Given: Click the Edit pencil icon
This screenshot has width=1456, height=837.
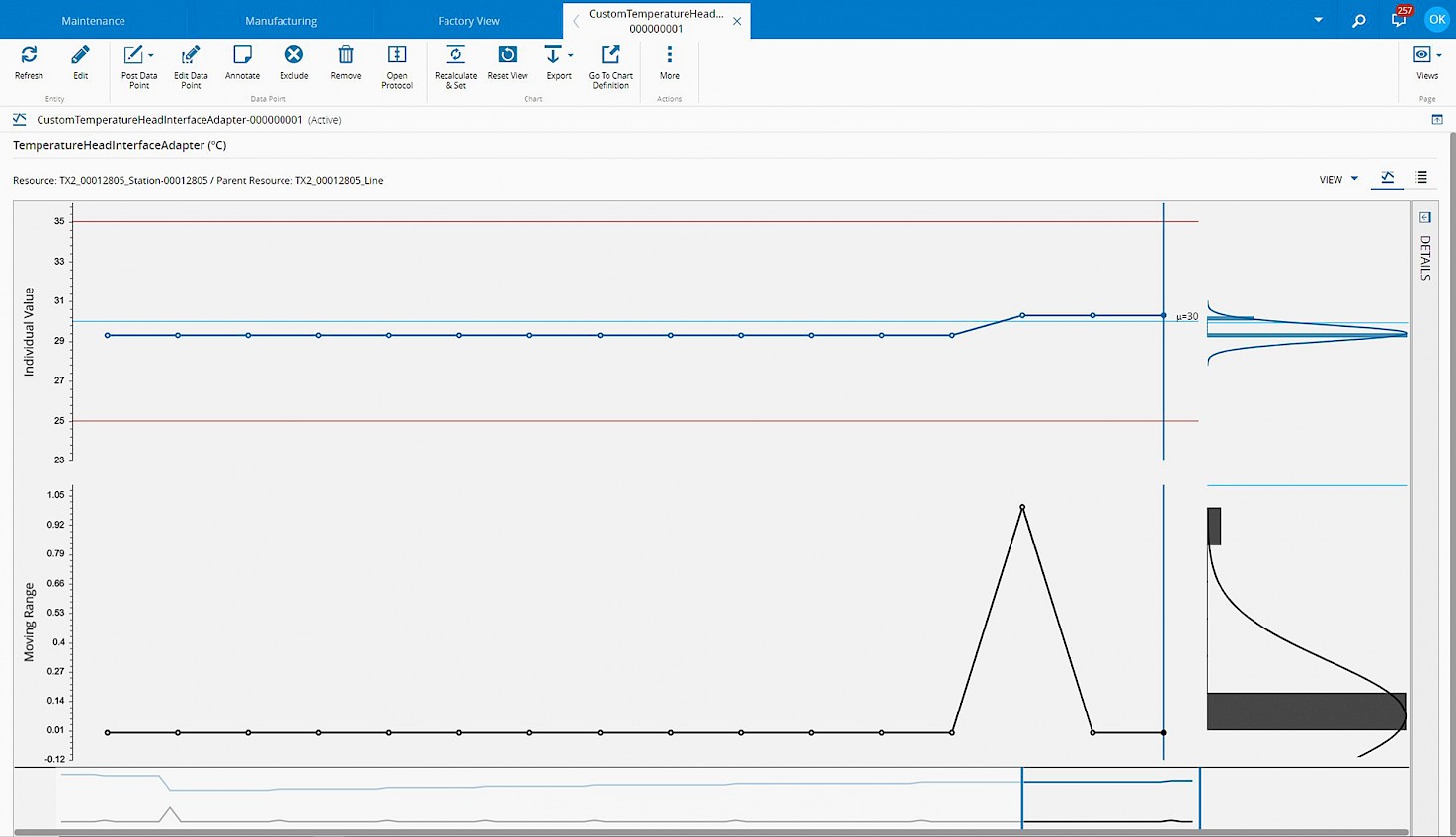Looking at the screenshot, I should tap(80, 55).
